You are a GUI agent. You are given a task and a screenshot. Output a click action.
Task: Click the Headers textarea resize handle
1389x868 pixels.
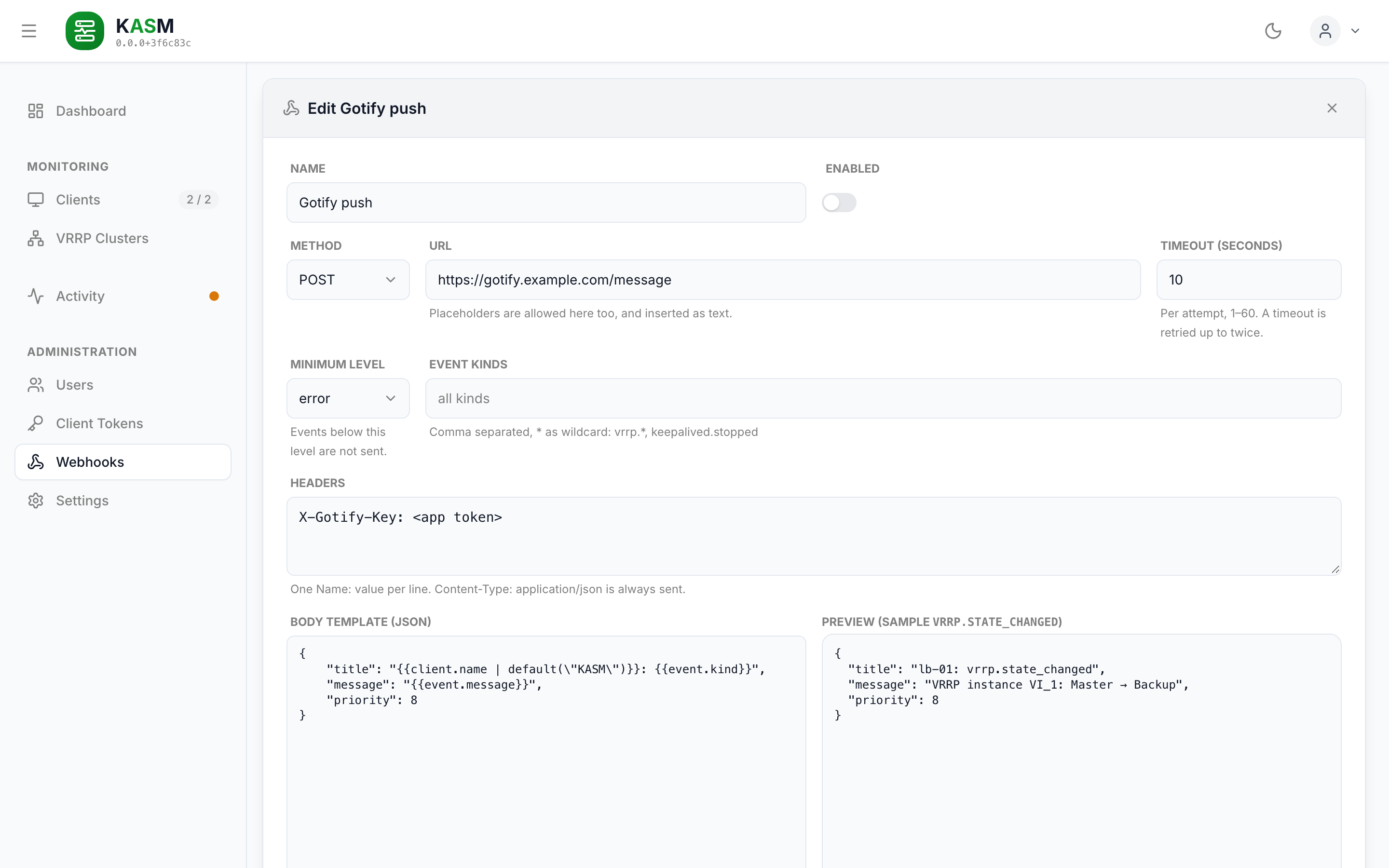pos(1335,570)
